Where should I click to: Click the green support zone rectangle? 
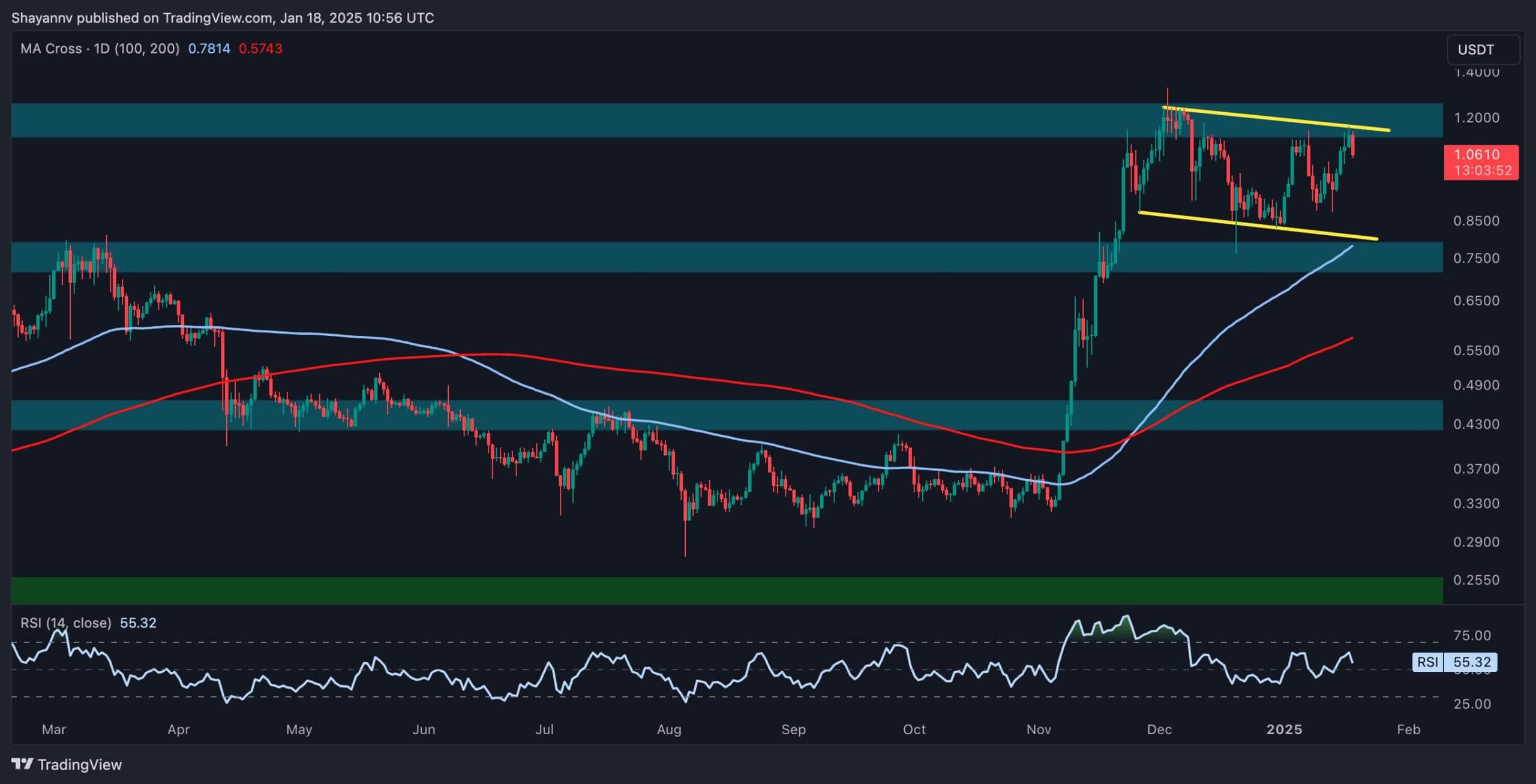tap(720, 590)
